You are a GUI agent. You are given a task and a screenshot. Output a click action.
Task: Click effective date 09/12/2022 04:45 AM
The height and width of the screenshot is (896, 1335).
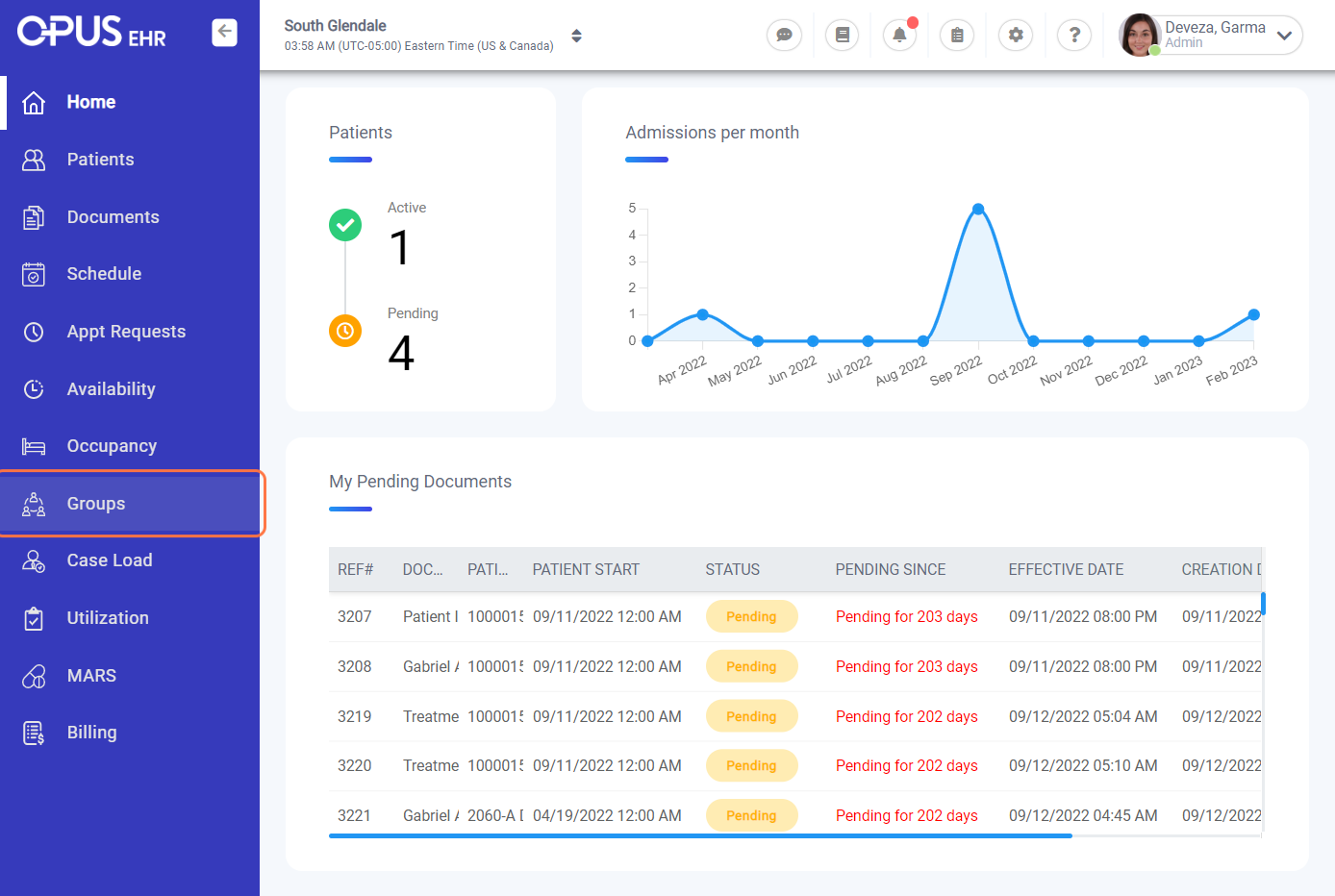click(x=1083, y=816)
